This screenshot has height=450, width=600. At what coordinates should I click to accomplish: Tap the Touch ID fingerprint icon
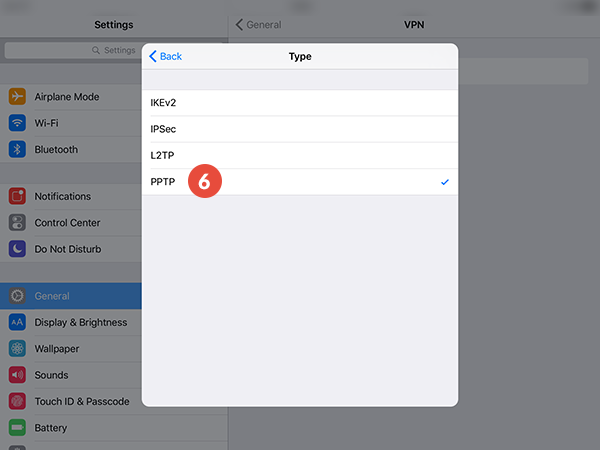(x=17, y=401)
